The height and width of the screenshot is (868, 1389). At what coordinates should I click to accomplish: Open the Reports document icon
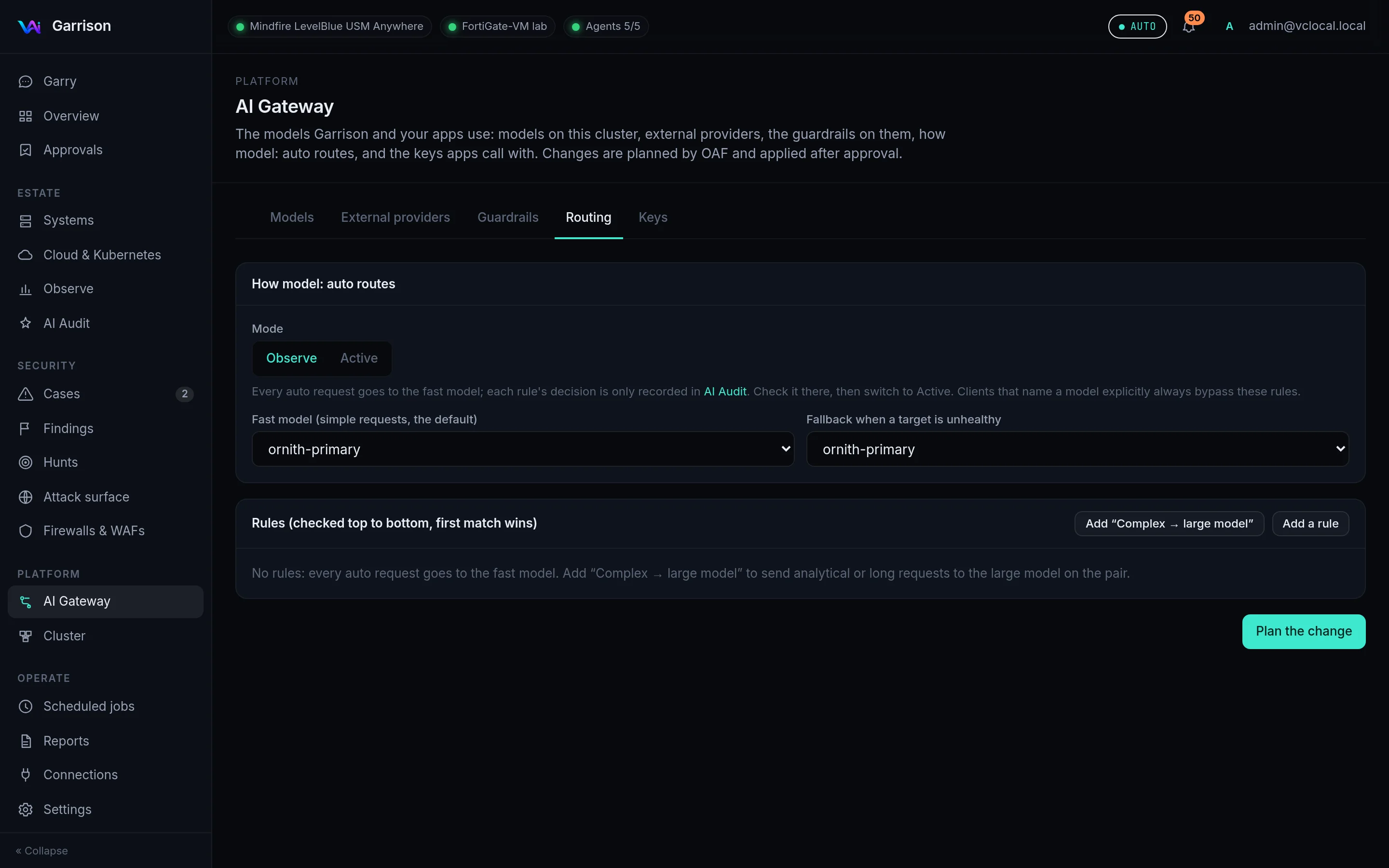[25, 741]
